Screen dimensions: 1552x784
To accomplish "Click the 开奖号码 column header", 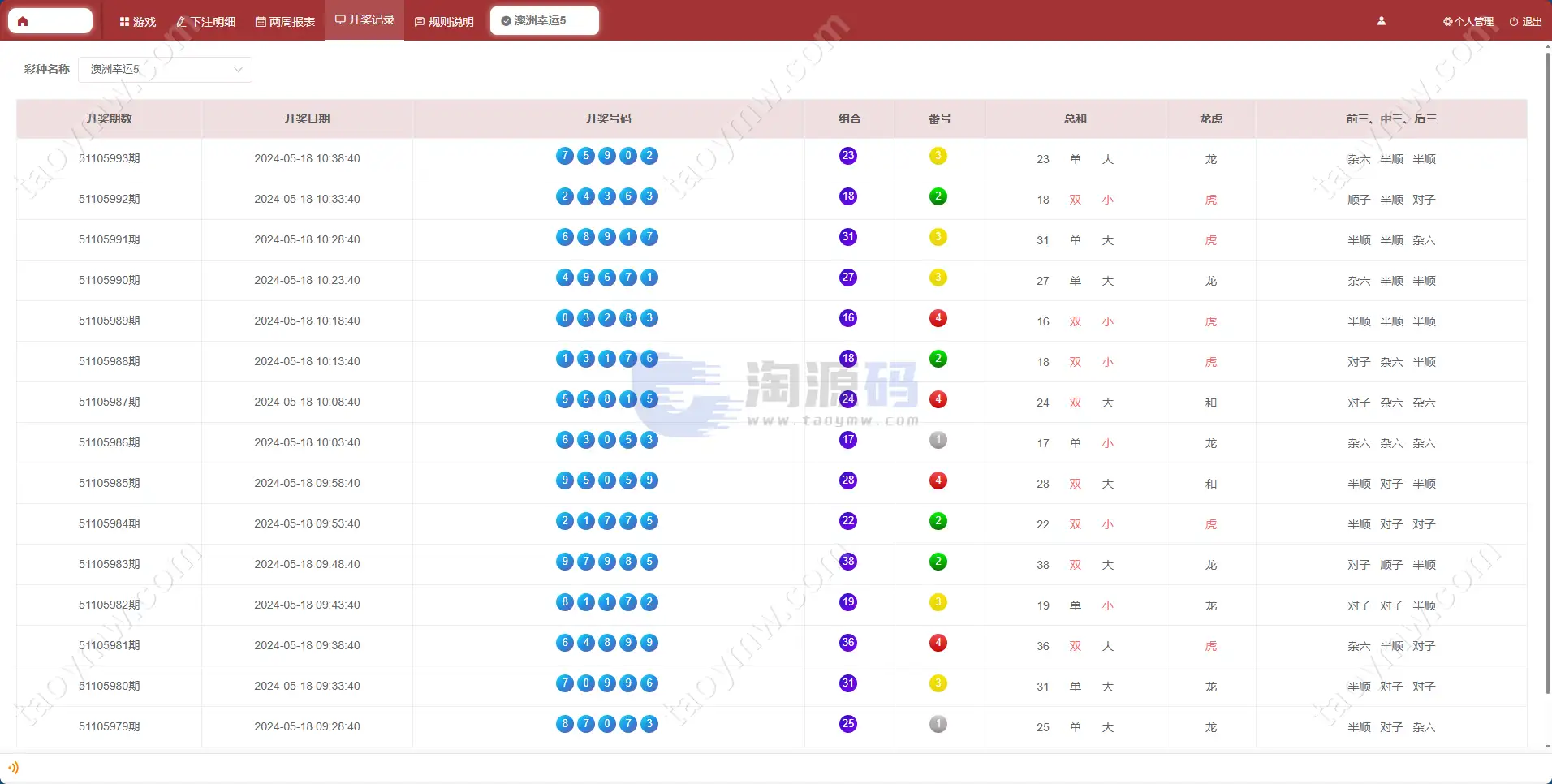I will point(609,118).
